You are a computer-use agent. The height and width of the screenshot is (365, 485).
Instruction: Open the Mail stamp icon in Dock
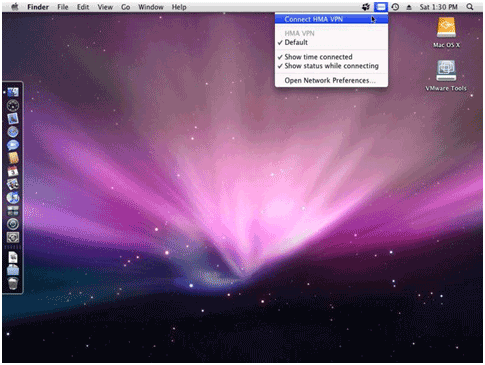tap(13, 118)
